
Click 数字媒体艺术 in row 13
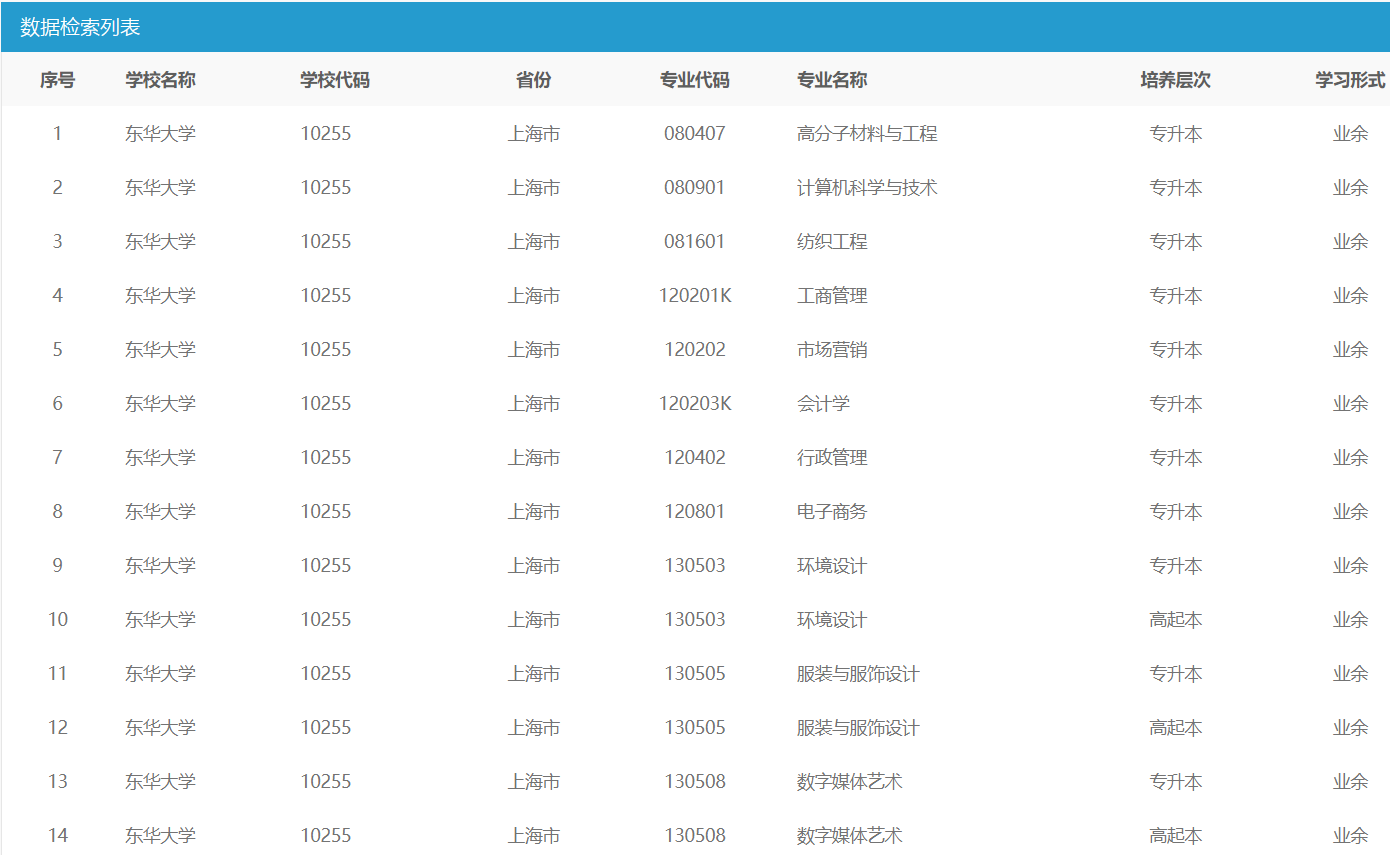pos(850,782)
